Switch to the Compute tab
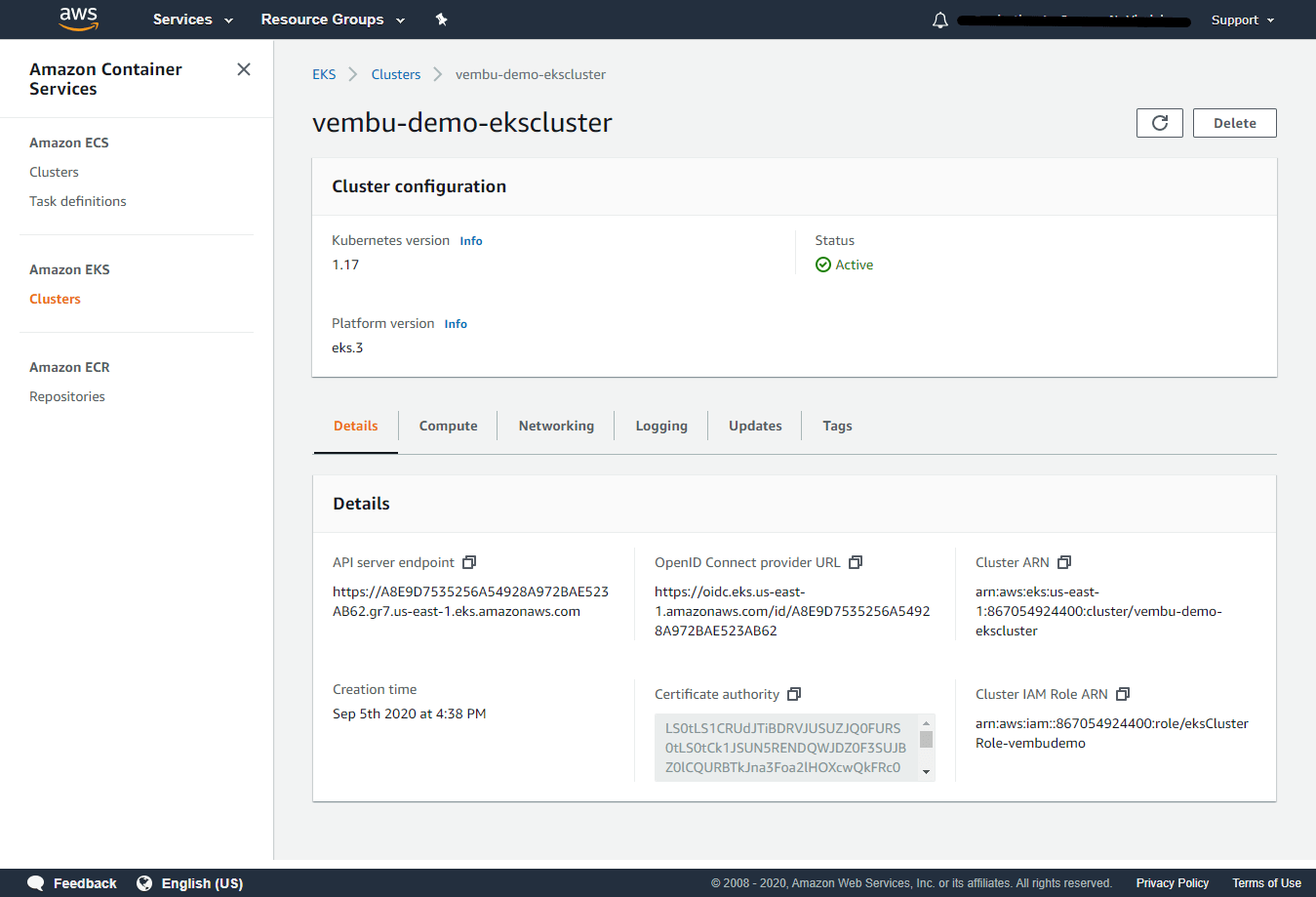This screenshot has width=1316, height=897. point(449,426)
